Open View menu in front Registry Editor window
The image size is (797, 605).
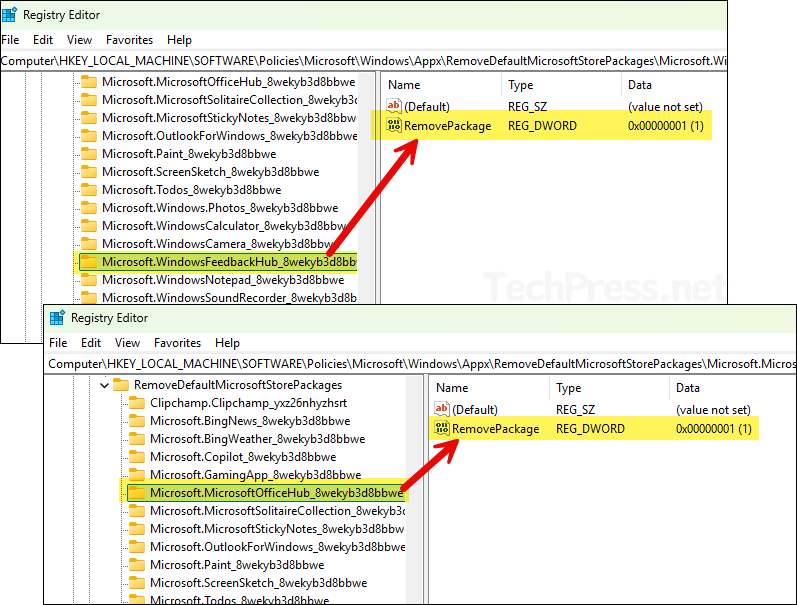(127, 343)
